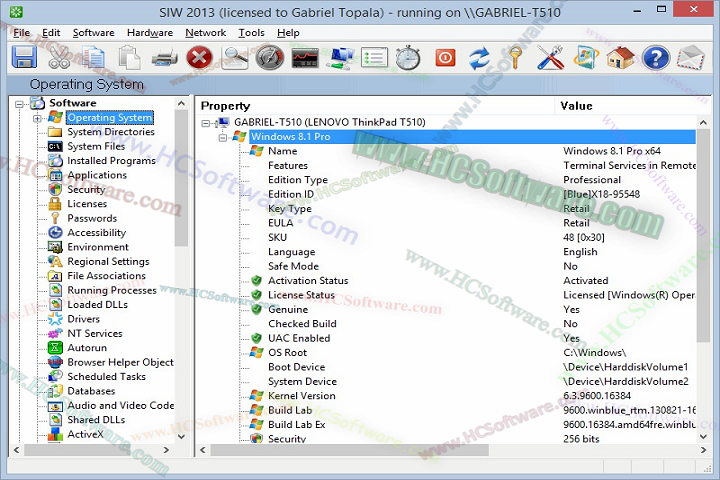Collapse the Windows 8.1 Pro node
Image resolution: width=720 pixels, height=480 pixels.
click(223, 137)
